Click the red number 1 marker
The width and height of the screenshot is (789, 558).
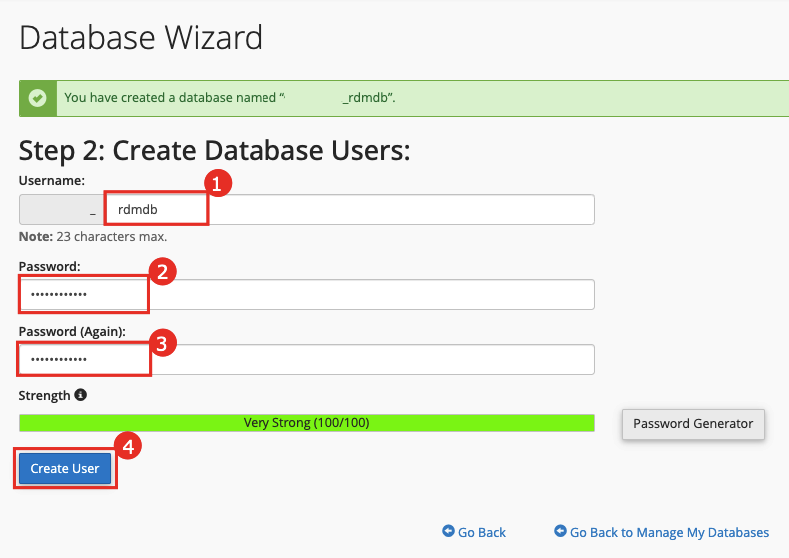[218, 183]
